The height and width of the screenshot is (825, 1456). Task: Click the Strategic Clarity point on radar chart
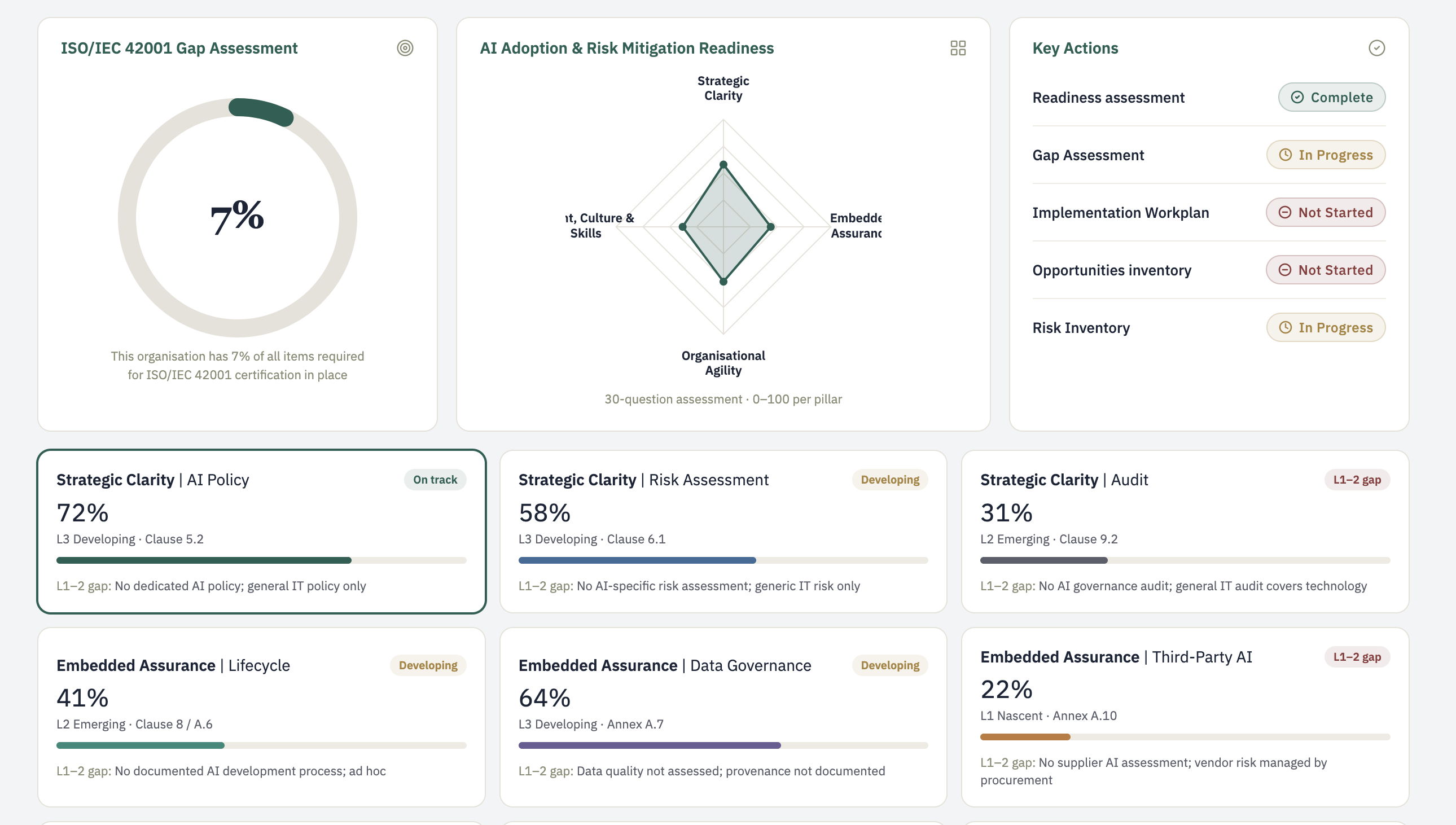tap(723, 165)
